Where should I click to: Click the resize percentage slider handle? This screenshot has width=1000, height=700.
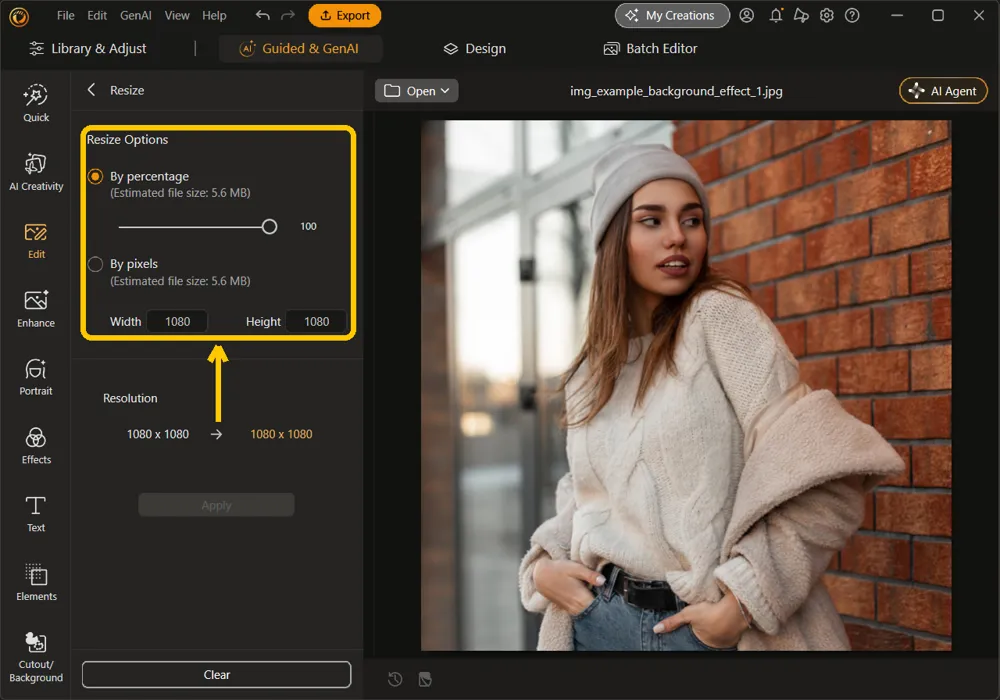click(x=269, y=226)
